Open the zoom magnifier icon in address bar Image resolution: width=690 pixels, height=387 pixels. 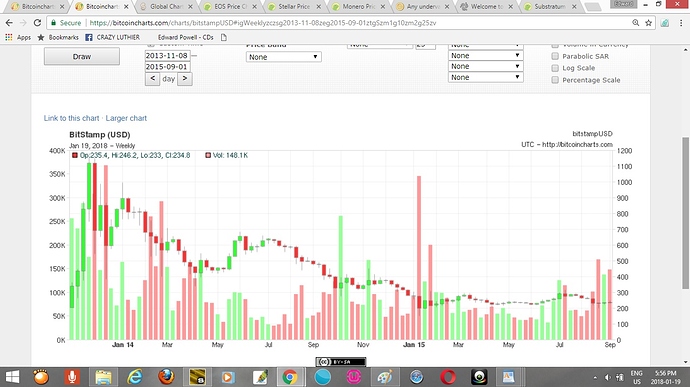click(635, 23)
